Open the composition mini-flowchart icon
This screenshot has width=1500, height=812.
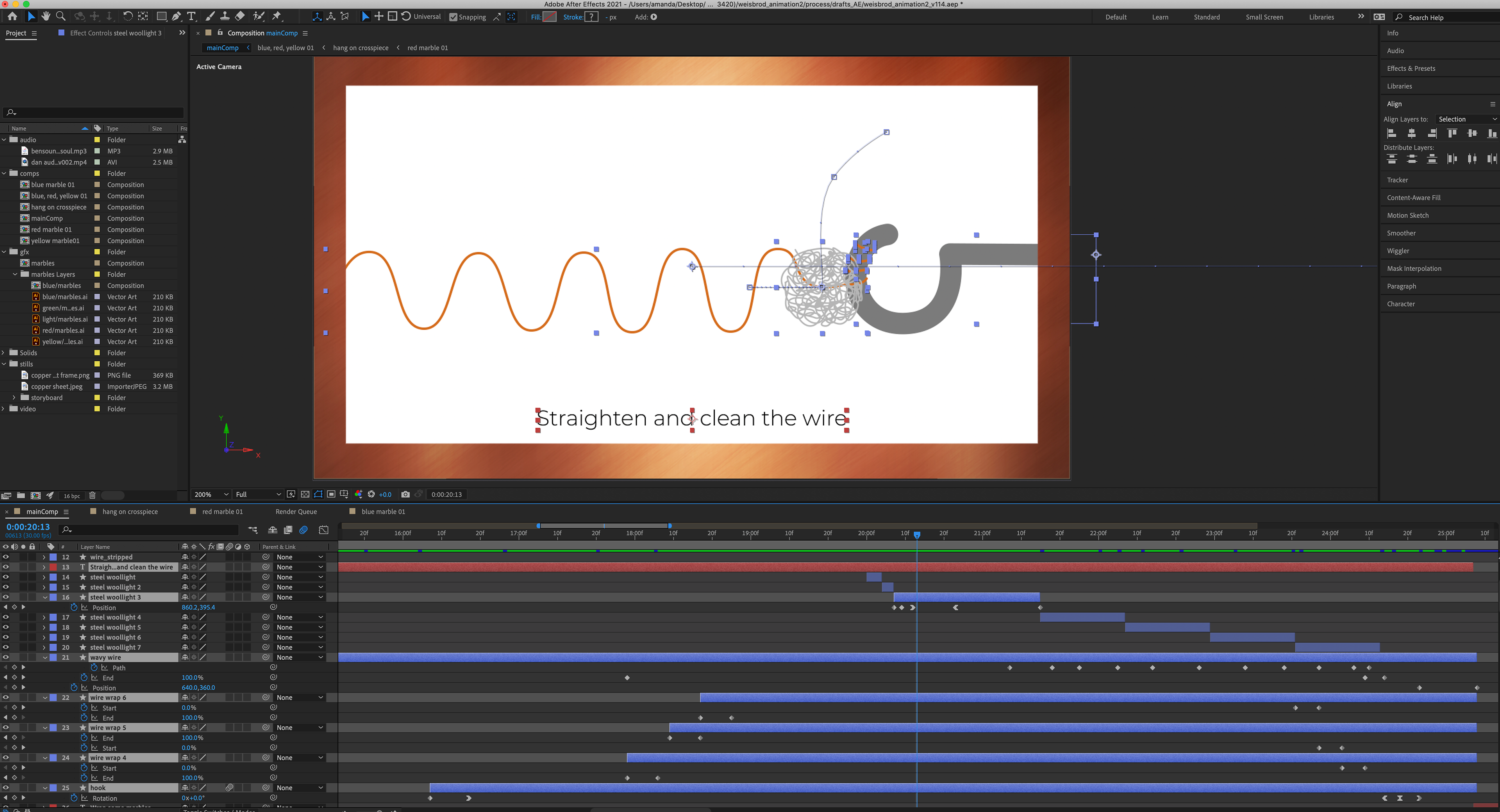[x=253, y=530]
